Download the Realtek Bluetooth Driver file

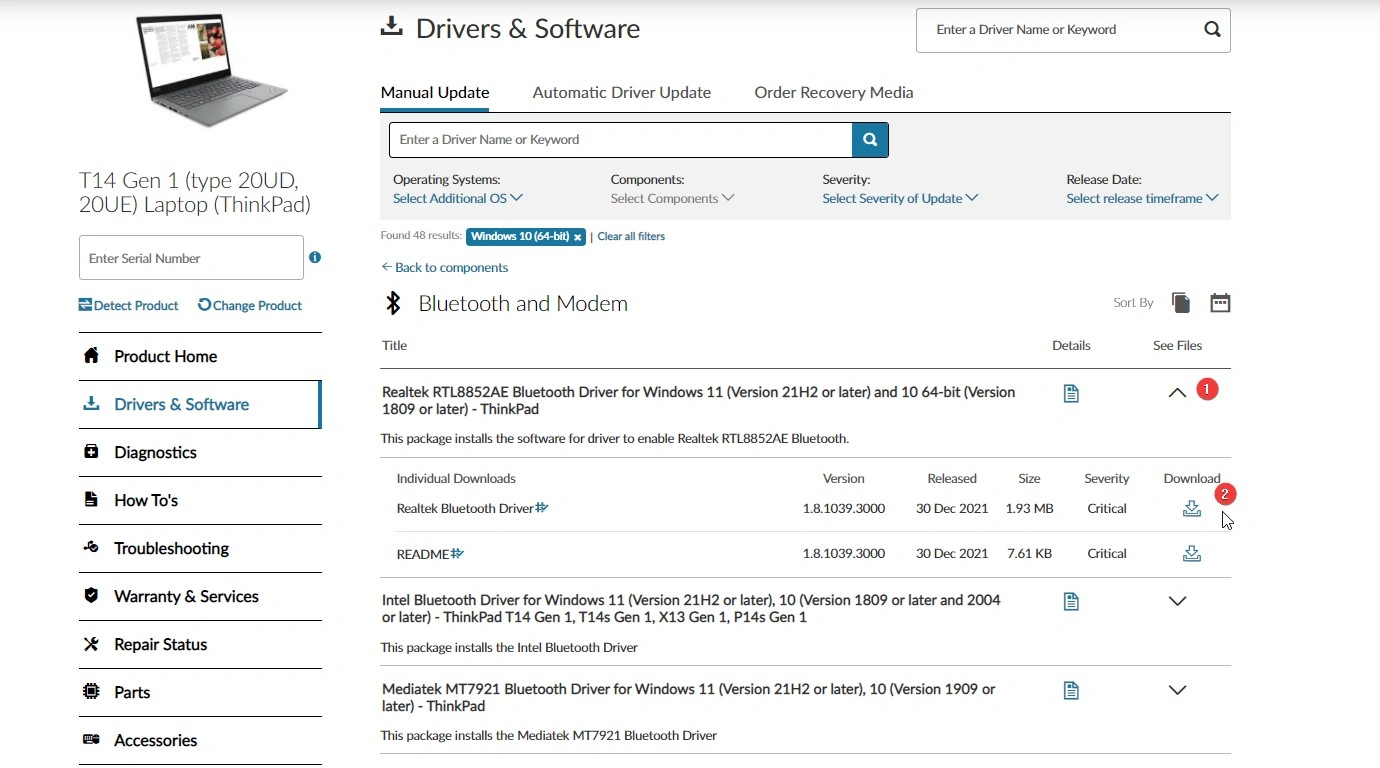pyautogui.click(x=1191, y=509)
